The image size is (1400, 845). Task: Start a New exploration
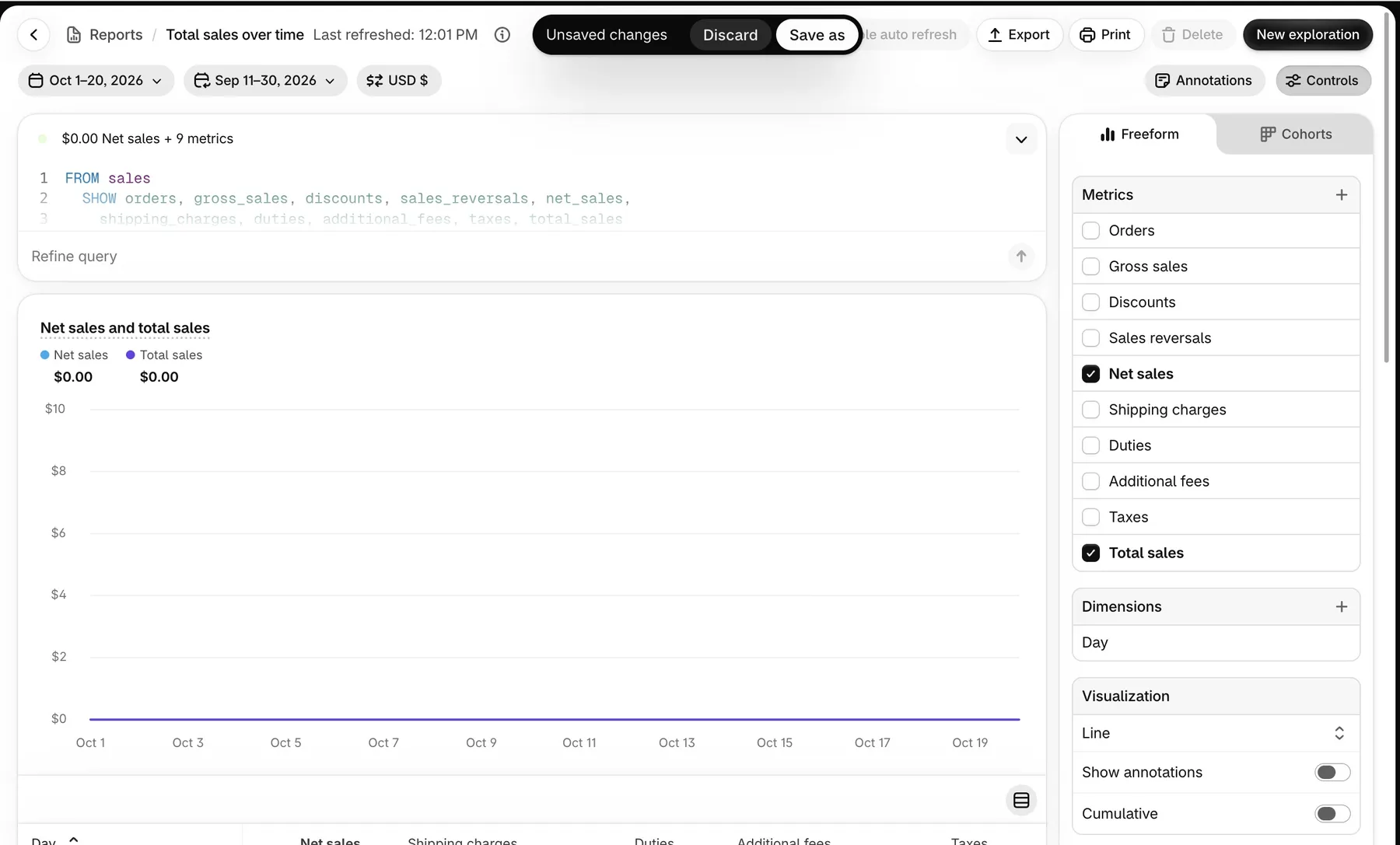click(x=1307, y=35)
